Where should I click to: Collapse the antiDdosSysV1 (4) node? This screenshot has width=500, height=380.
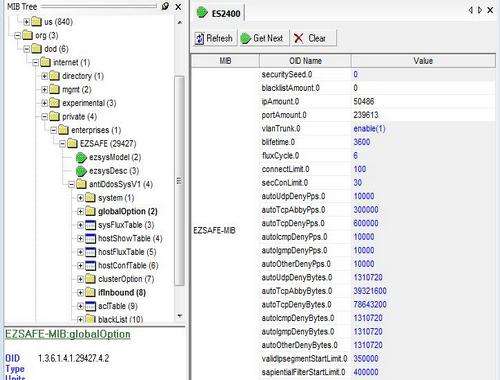[x=71, y=184]
